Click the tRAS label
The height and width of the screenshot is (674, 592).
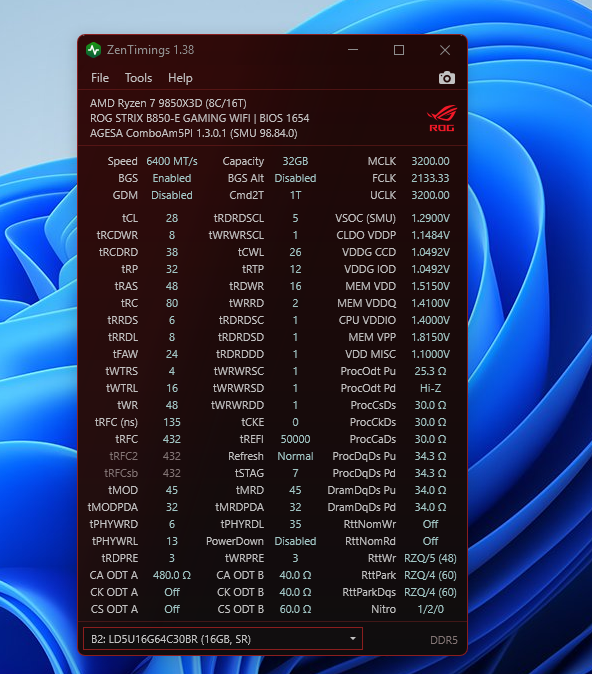pyautogui.click(x=126, y=286)
